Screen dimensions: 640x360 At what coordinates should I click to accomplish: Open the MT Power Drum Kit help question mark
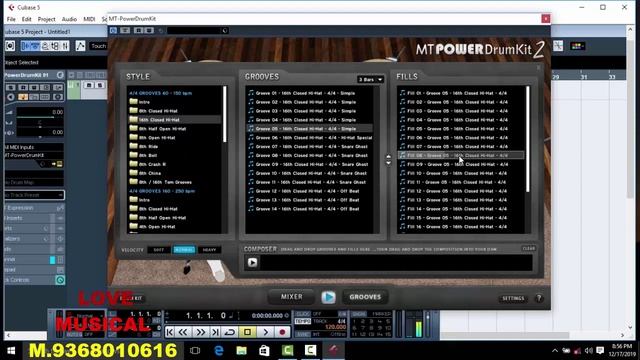pos(539,298)
